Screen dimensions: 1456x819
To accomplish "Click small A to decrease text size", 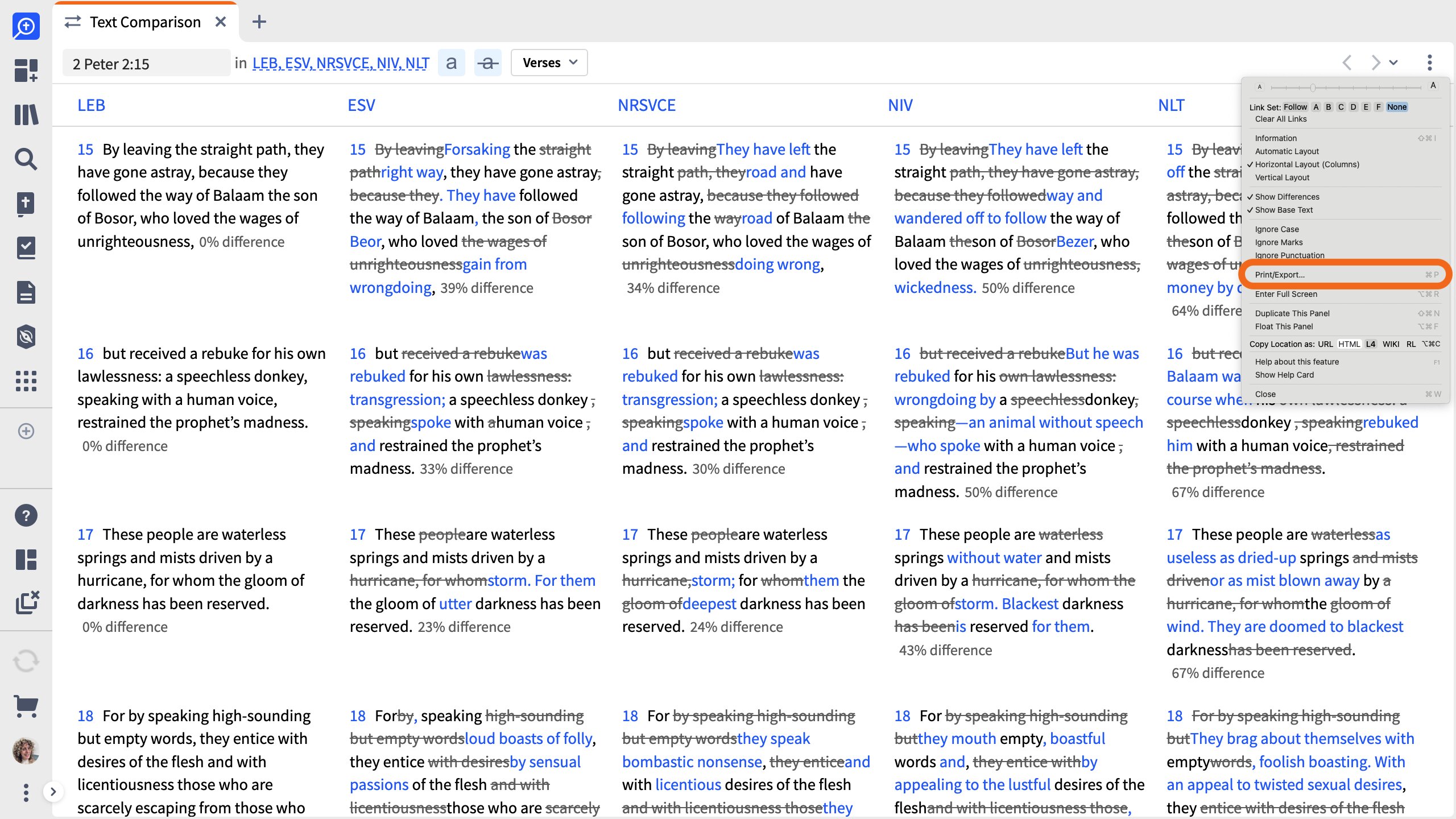I will [1260, 87].
